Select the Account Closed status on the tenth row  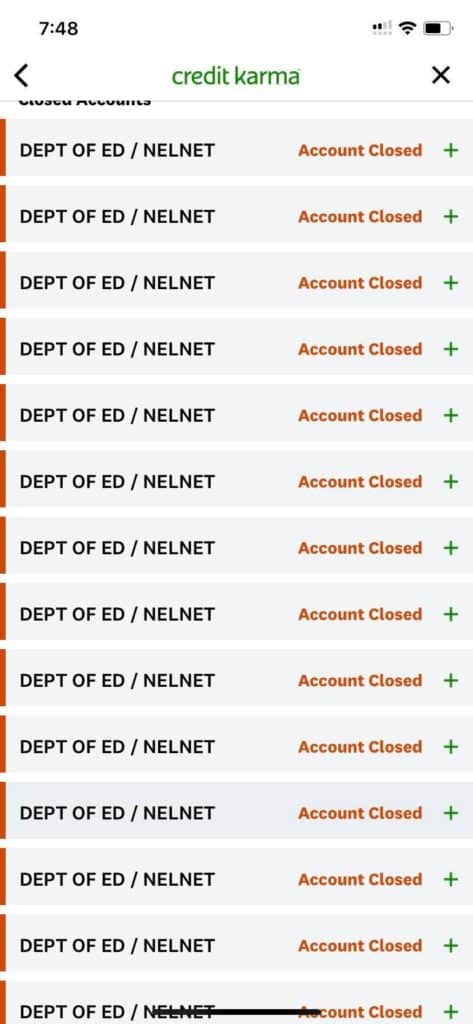(x=360, y=746)
